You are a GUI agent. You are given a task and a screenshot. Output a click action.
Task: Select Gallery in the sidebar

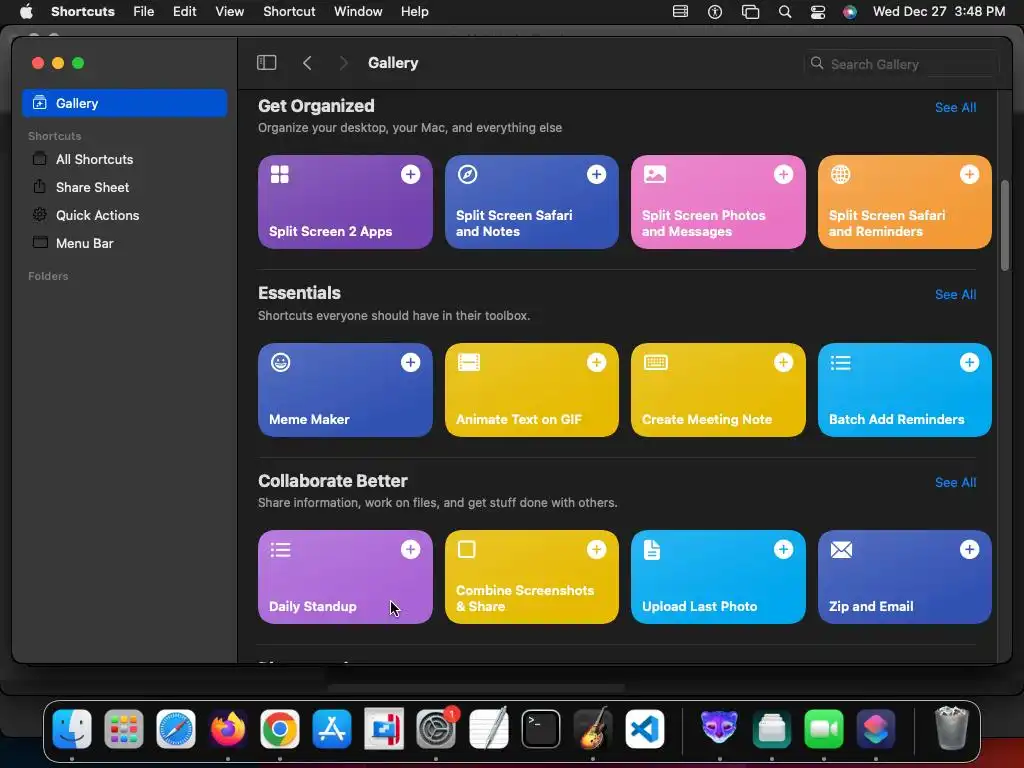click(x=125, y=103)
